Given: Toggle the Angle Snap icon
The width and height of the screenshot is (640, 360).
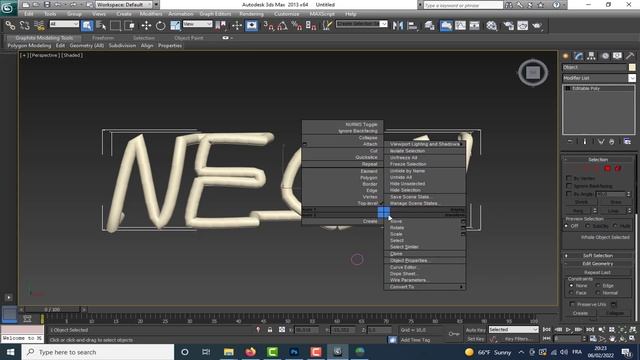Looking at the screenshot, I should 282,26.
